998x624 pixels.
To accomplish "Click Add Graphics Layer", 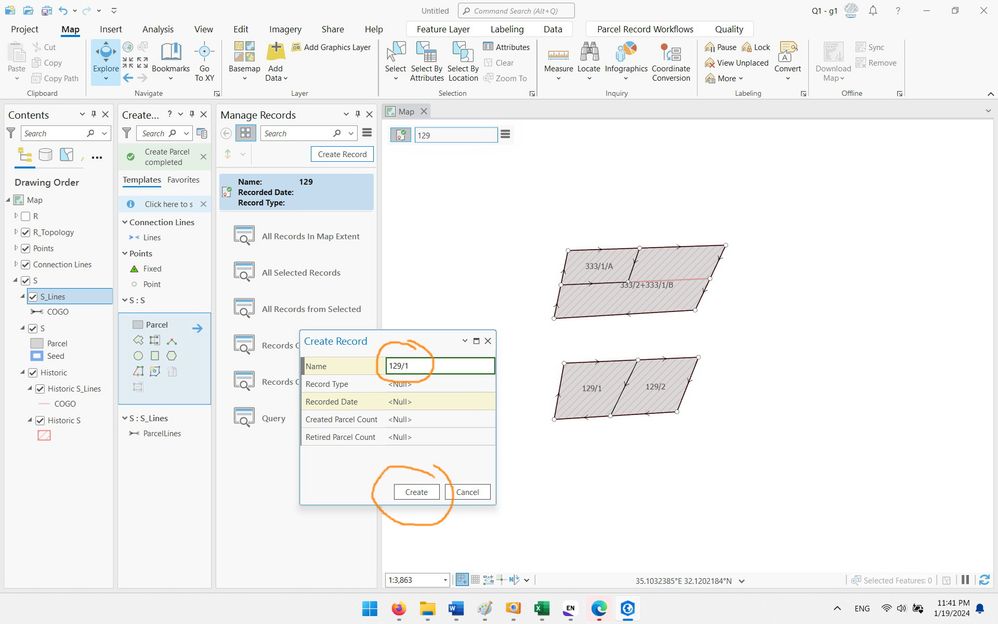I will [x=331, y=47].
